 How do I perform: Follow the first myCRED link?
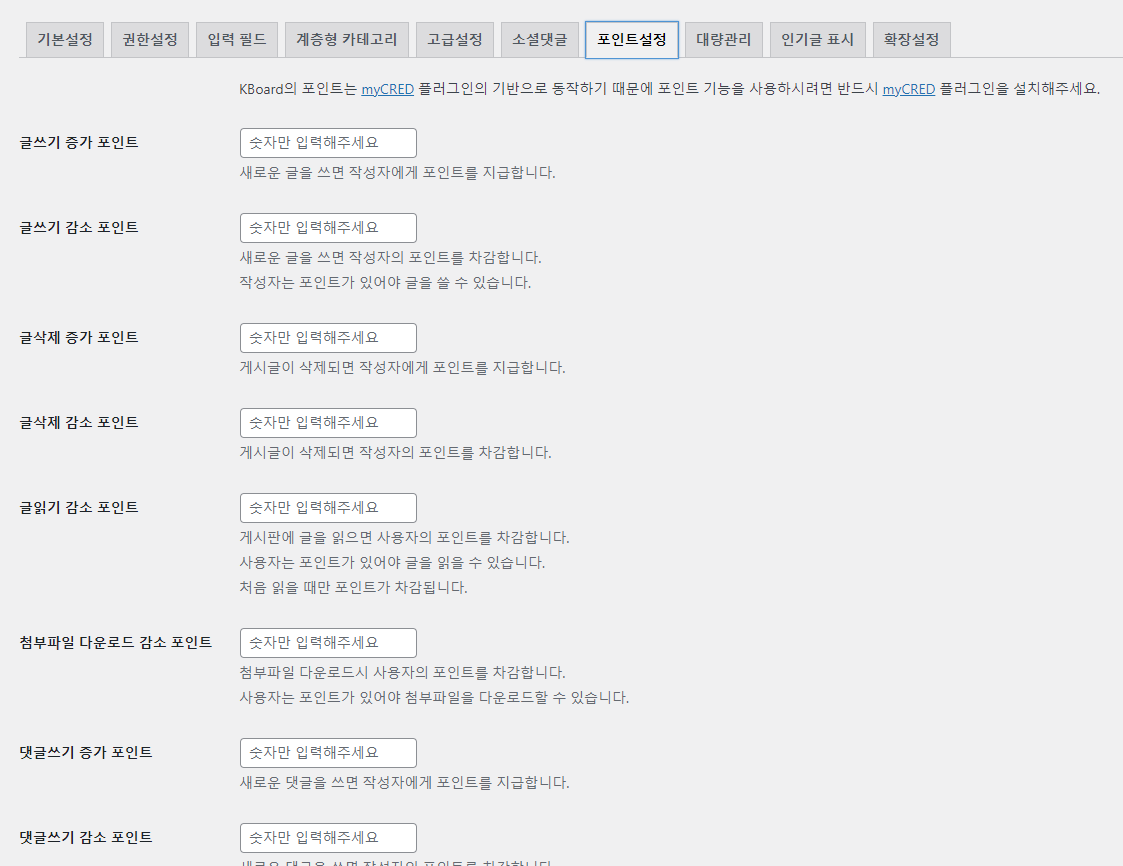pyautogui.click(x=387, y=89)
